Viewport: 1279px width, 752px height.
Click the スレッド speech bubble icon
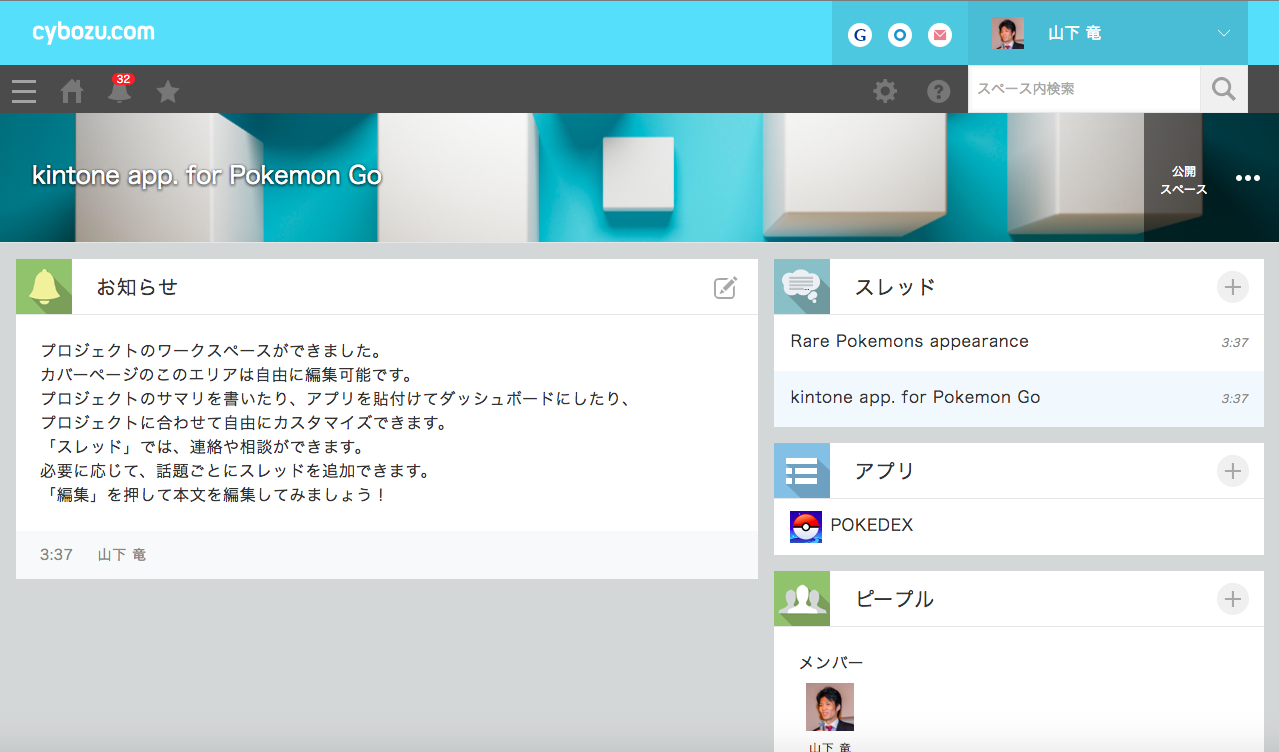[x=802, y=287]
